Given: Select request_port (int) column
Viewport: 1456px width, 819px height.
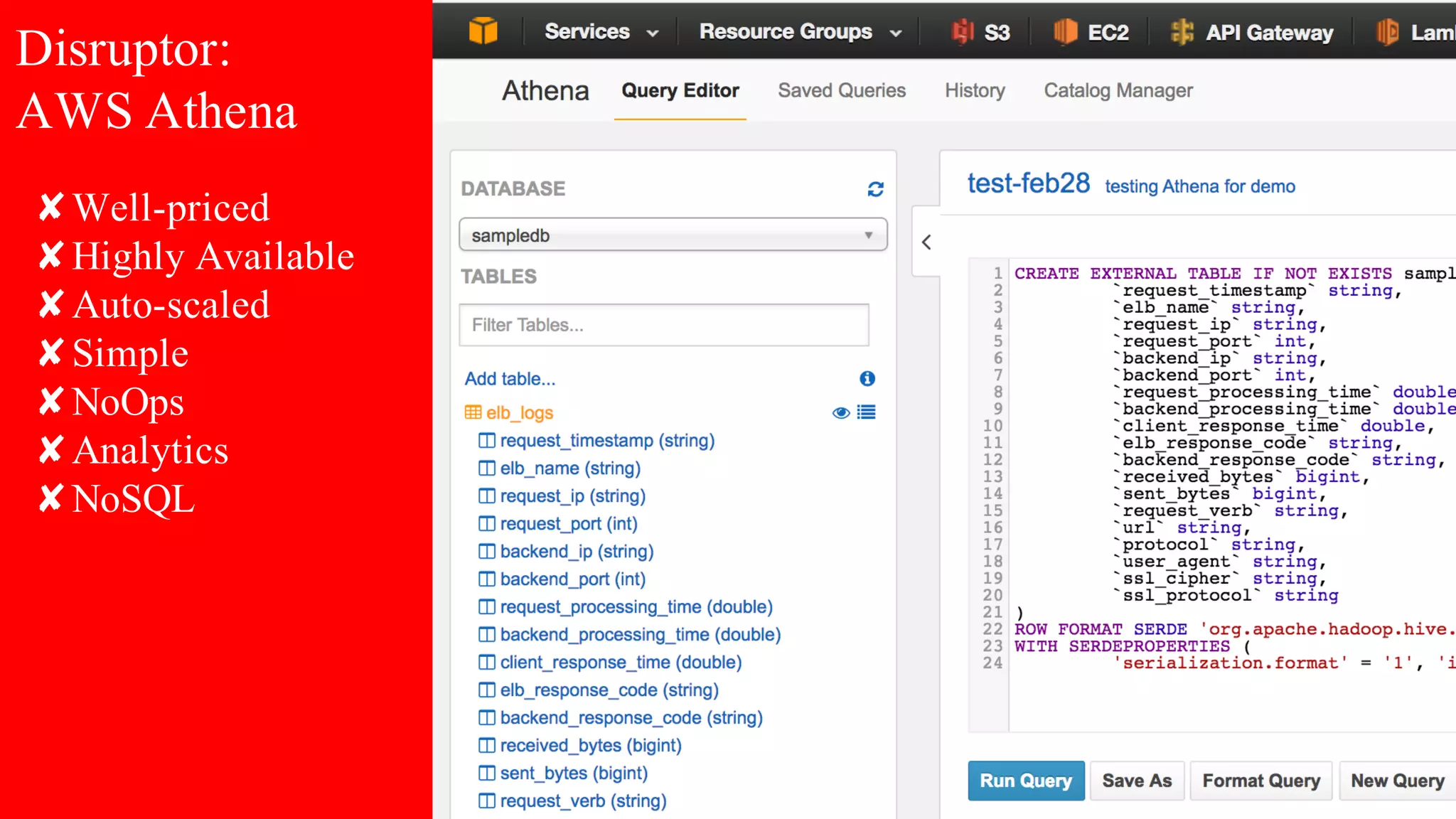Looking at the screenshot, I should 569,524.
